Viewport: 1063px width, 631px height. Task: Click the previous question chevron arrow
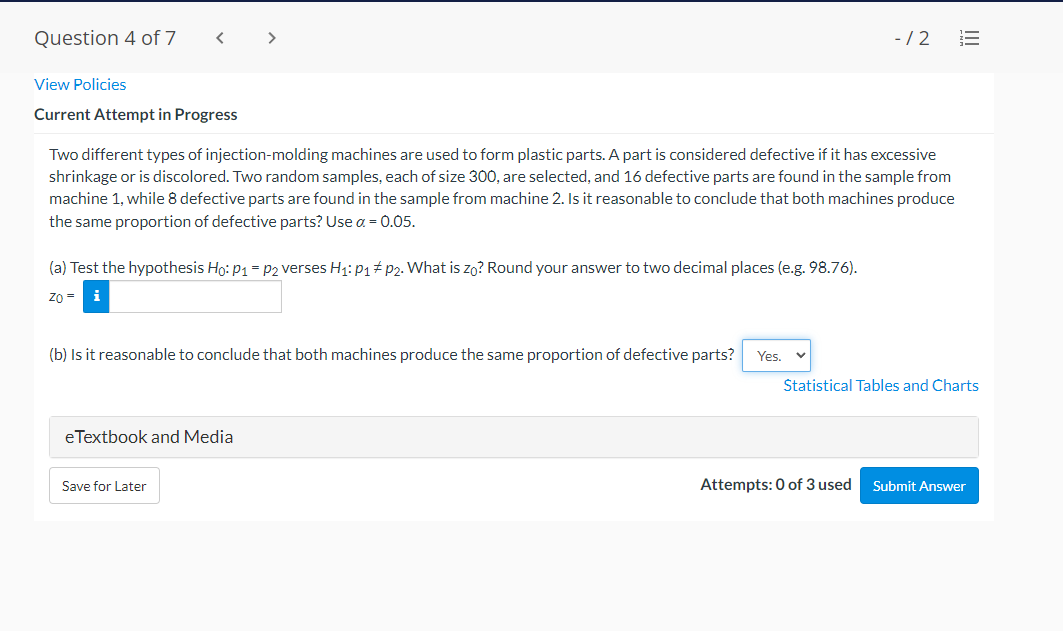pos(219,37)
